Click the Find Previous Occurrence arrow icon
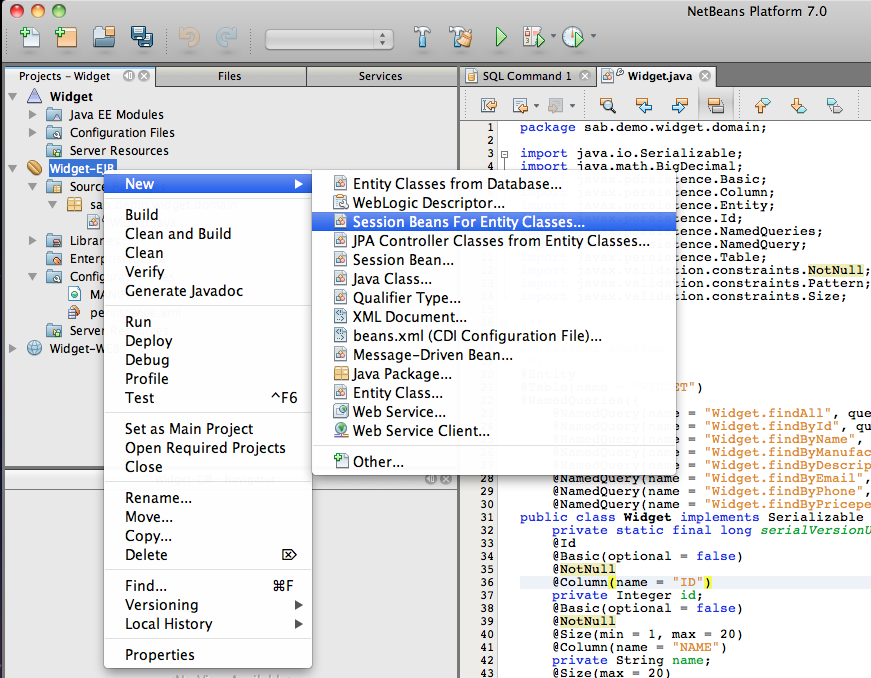Viewport: 871px width, 678px height. [643, 104]
